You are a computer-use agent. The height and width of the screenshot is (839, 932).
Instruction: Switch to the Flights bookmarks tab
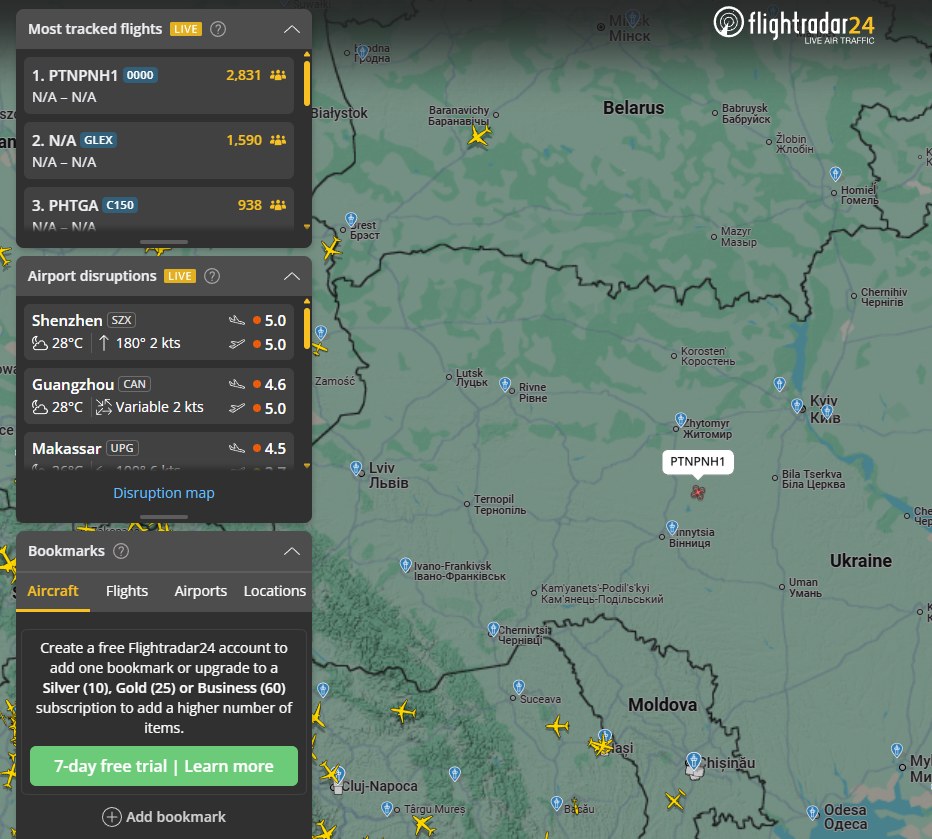click(127, 591)
